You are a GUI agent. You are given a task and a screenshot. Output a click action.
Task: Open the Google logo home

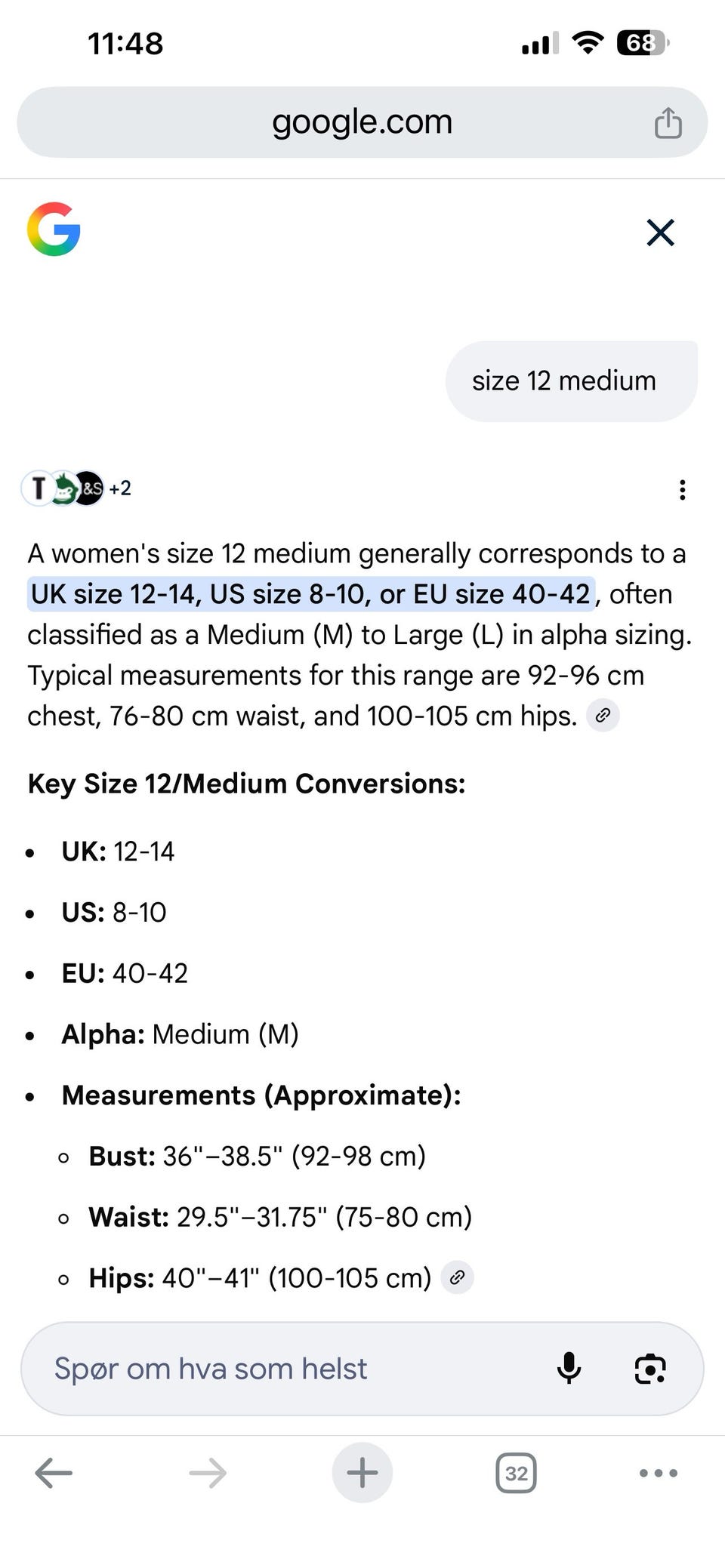(54, 230)
